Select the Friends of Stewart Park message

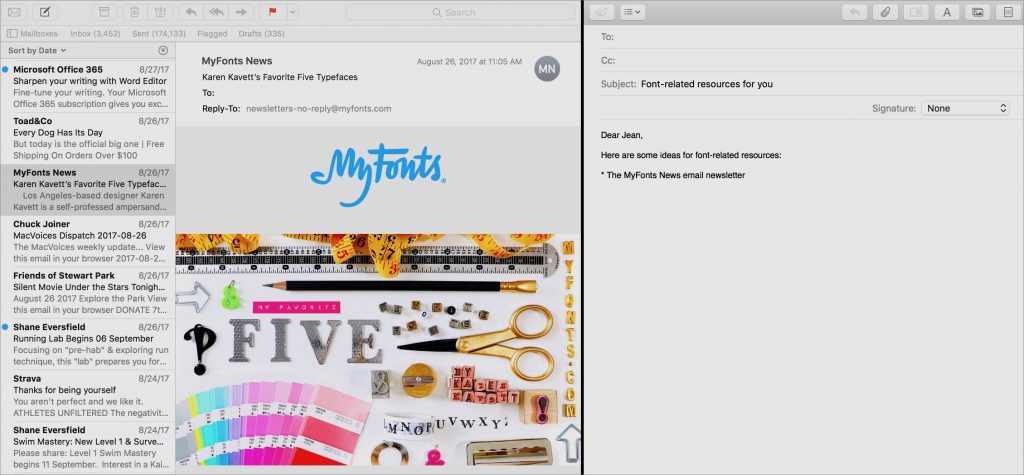click(x=88, y=293)
